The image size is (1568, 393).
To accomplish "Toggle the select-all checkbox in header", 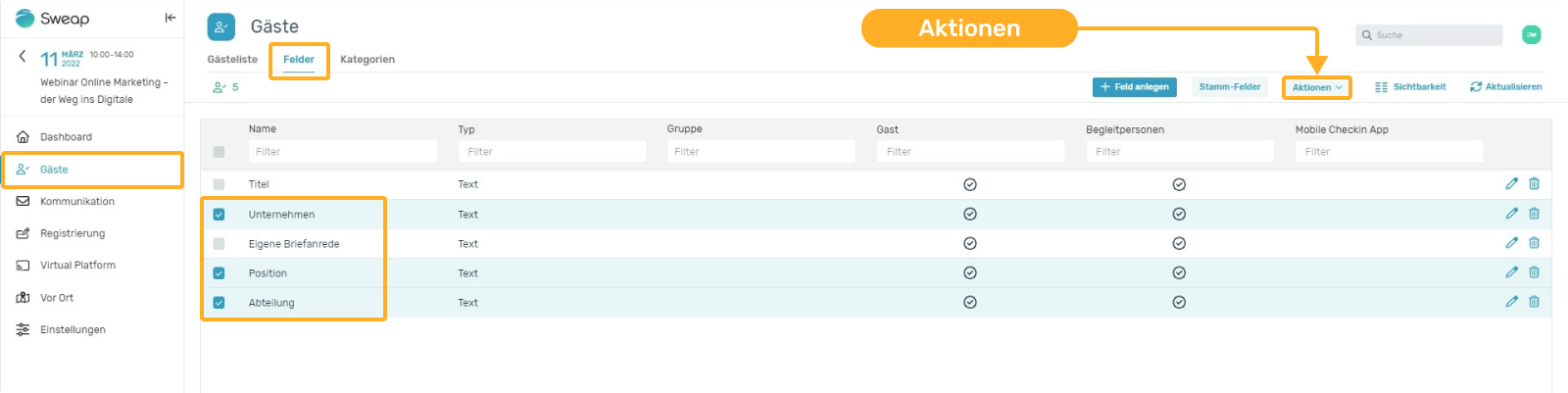I will [219, 152].
